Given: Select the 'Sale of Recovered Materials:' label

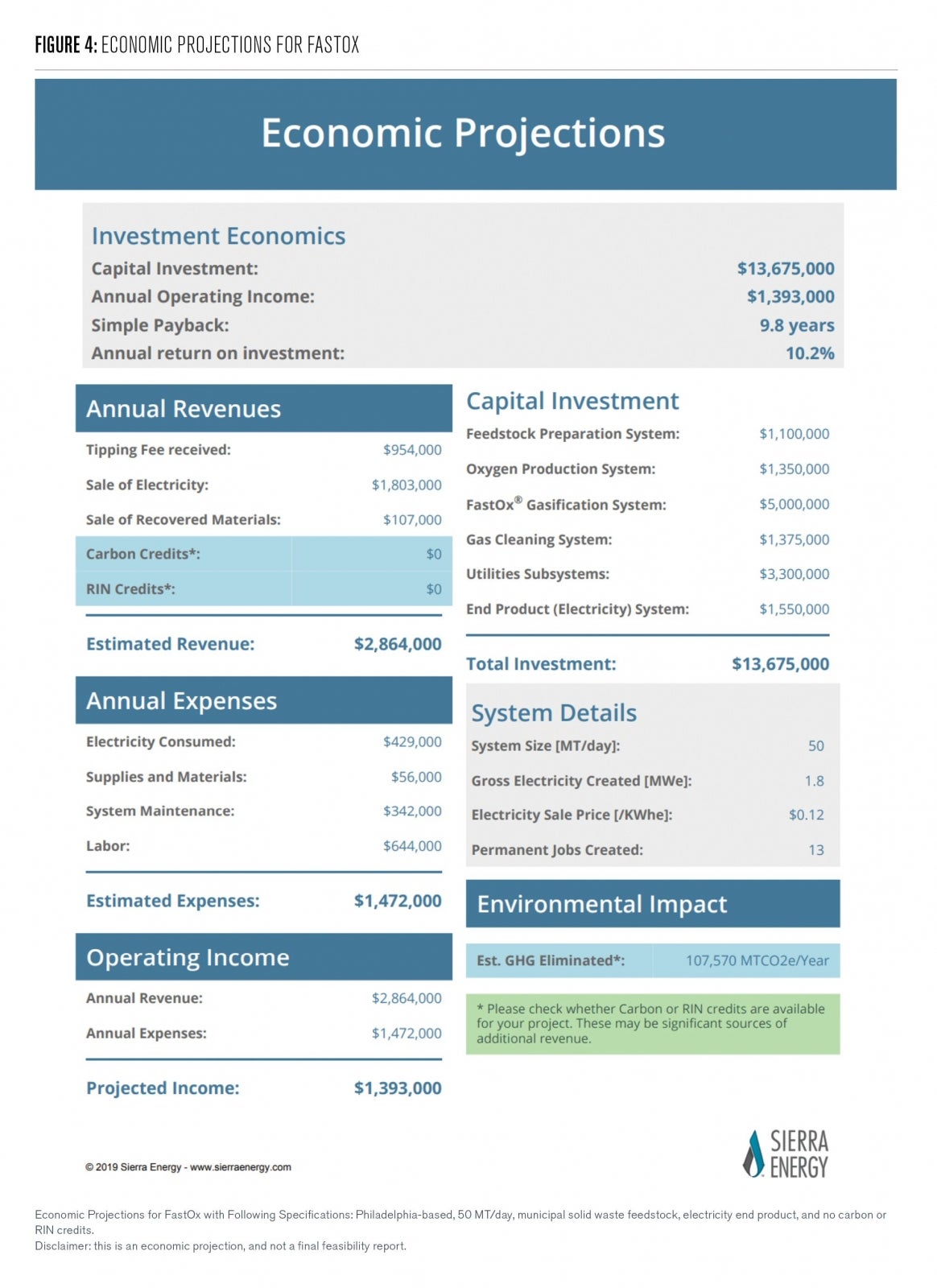Looking at the screenshot, I should (x=184, y=520).
